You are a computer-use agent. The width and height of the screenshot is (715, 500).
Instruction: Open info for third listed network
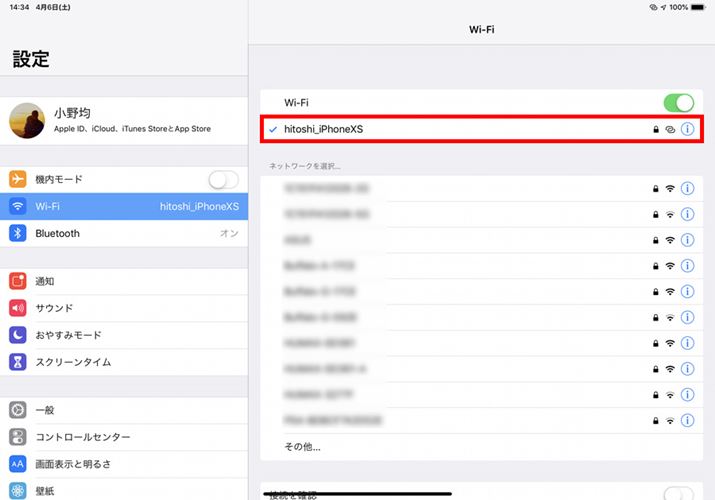[687, 240]
